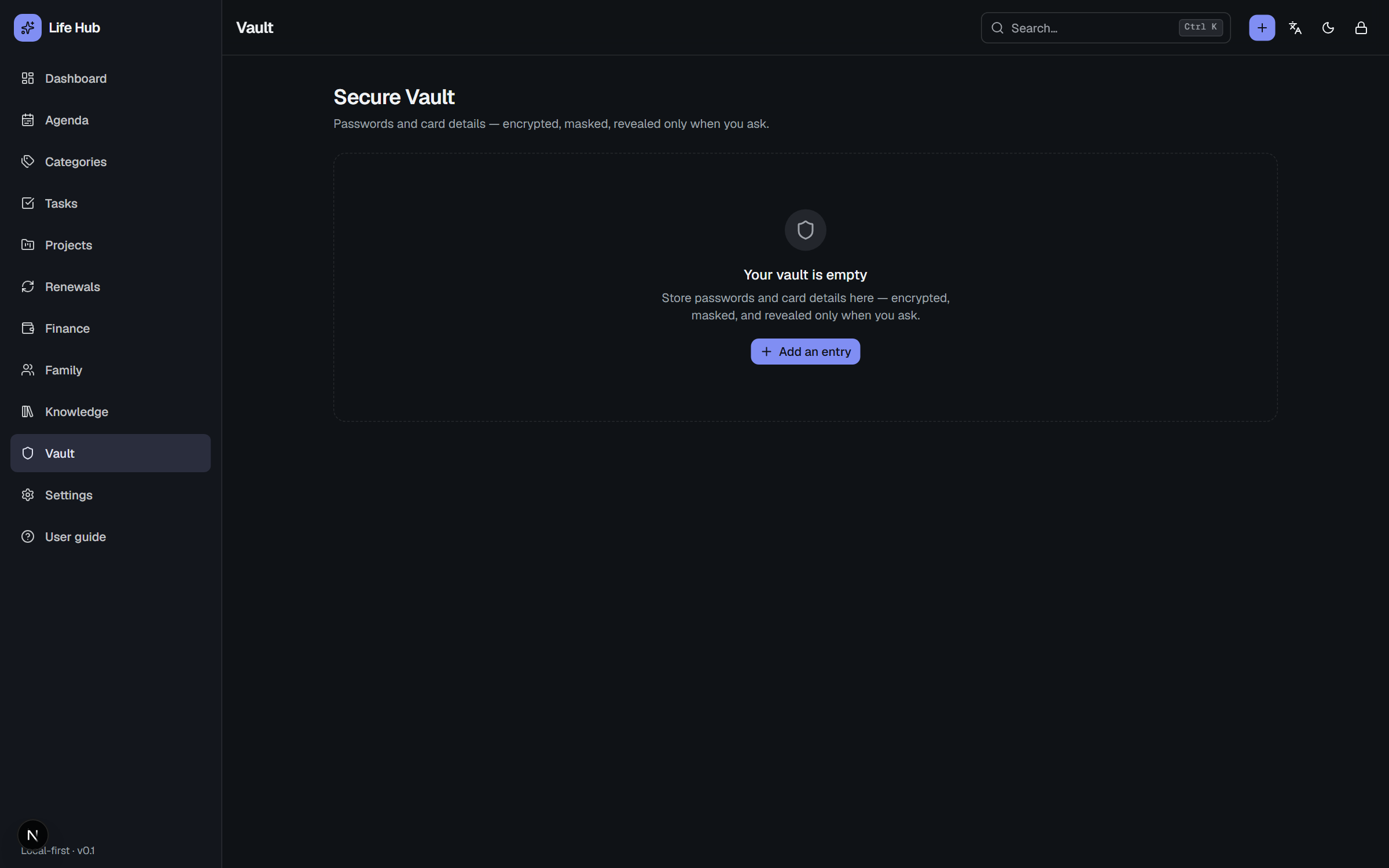Click the 'Passwords and card details' subtitle

(x=551, y=124)
